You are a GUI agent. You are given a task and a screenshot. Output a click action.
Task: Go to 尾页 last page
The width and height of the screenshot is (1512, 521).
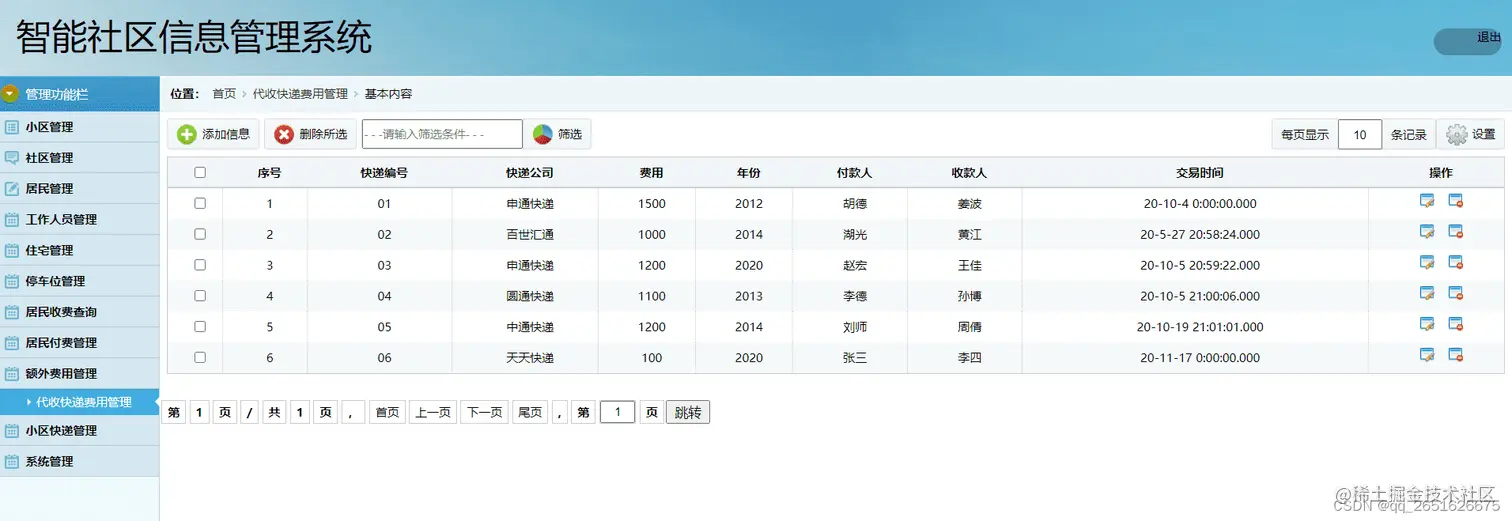point(530,412)
